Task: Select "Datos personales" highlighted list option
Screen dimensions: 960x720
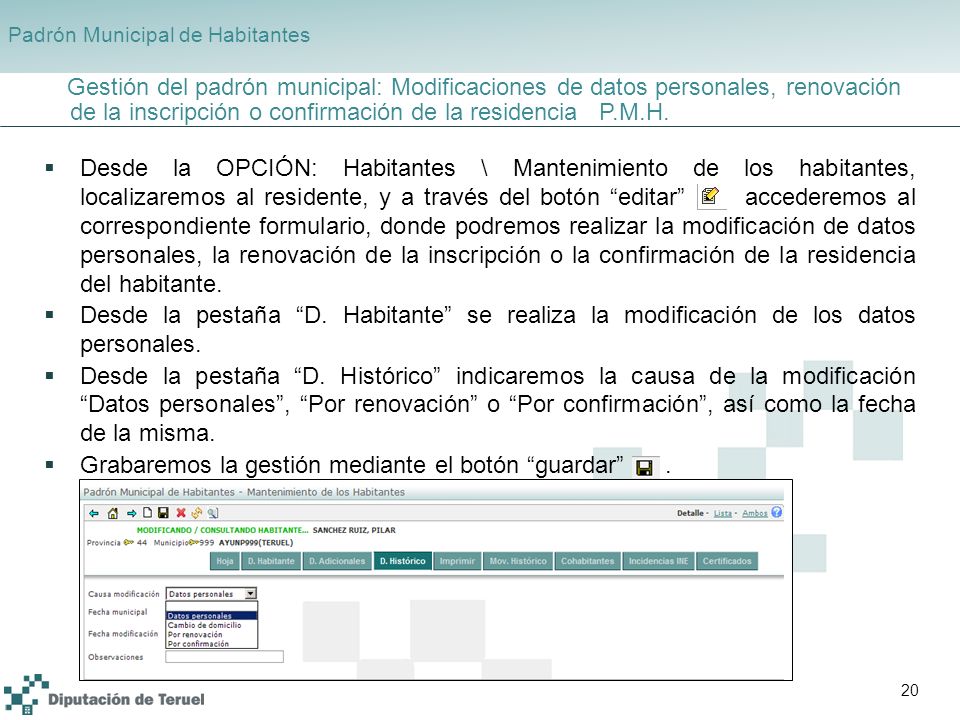Action: click(x=212, y=616)
